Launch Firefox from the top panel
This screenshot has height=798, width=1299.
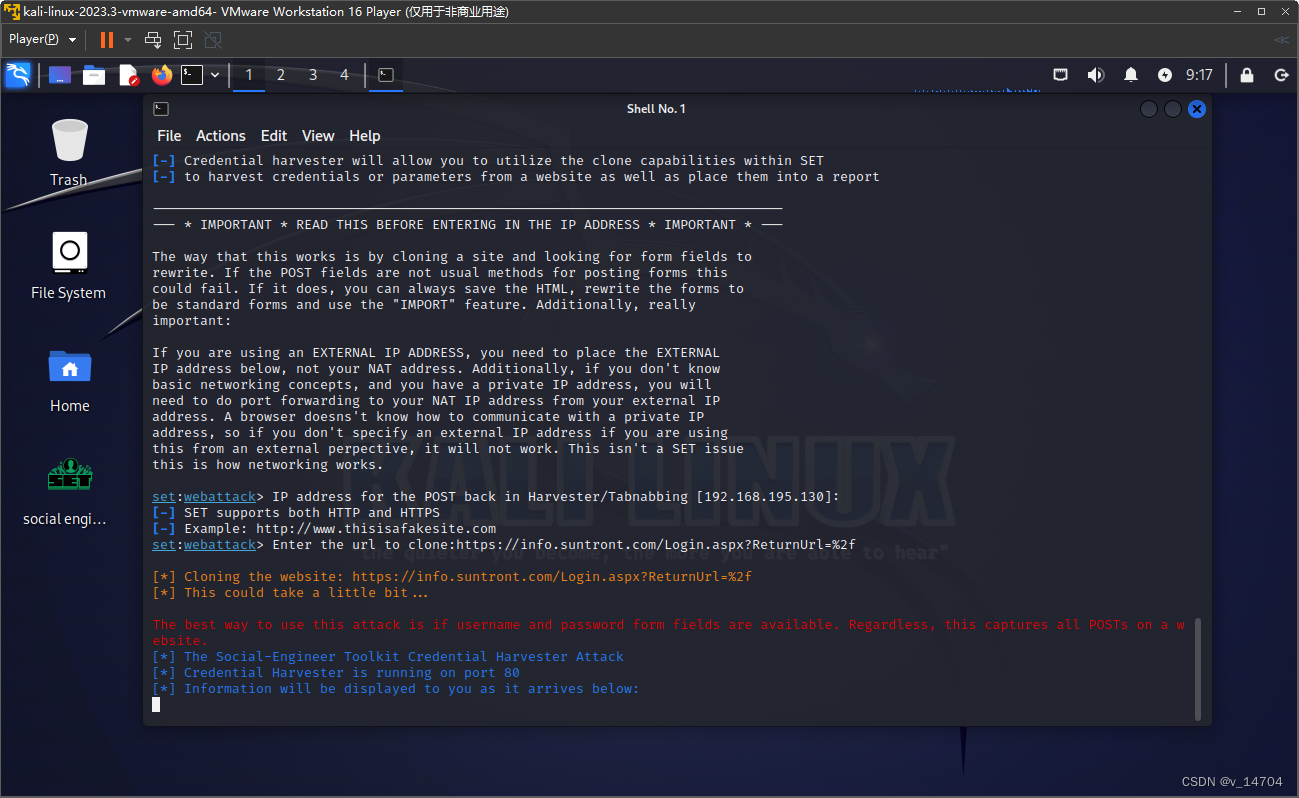click(x=162, y=75)
